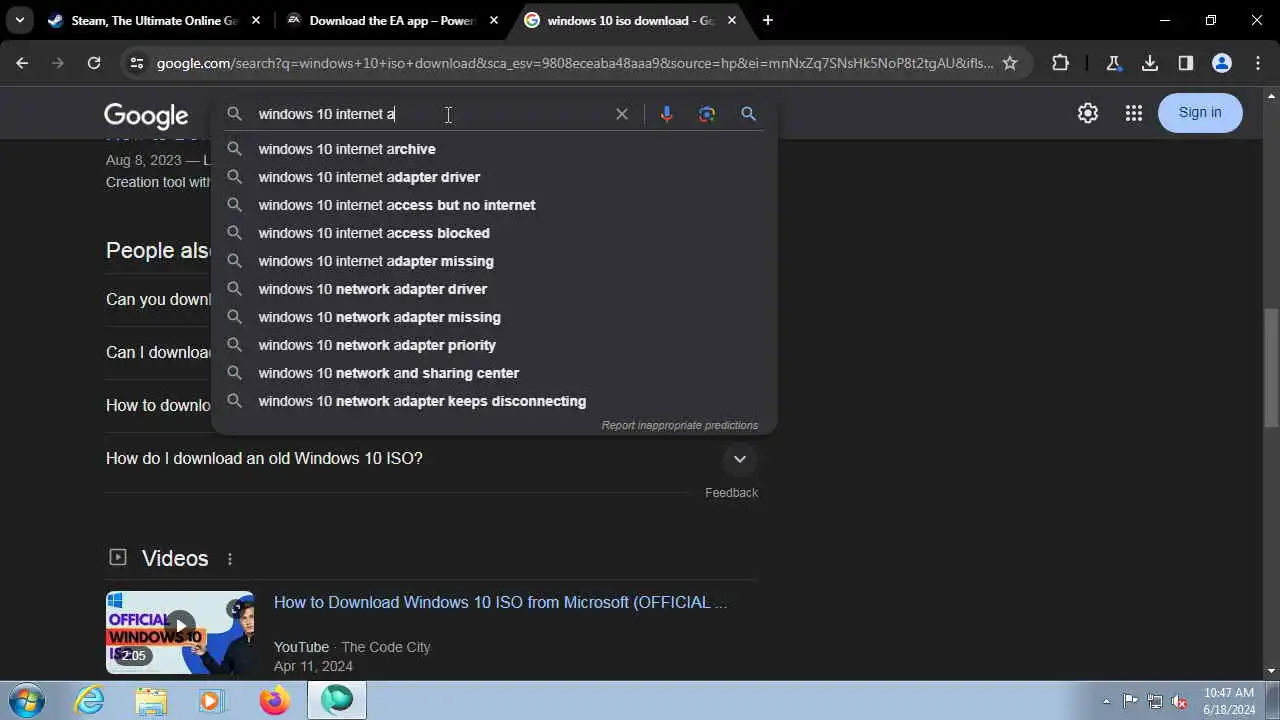Open network status tray icon
Viewport: 1280px width, 720px height.
(x=1155, y=701)
